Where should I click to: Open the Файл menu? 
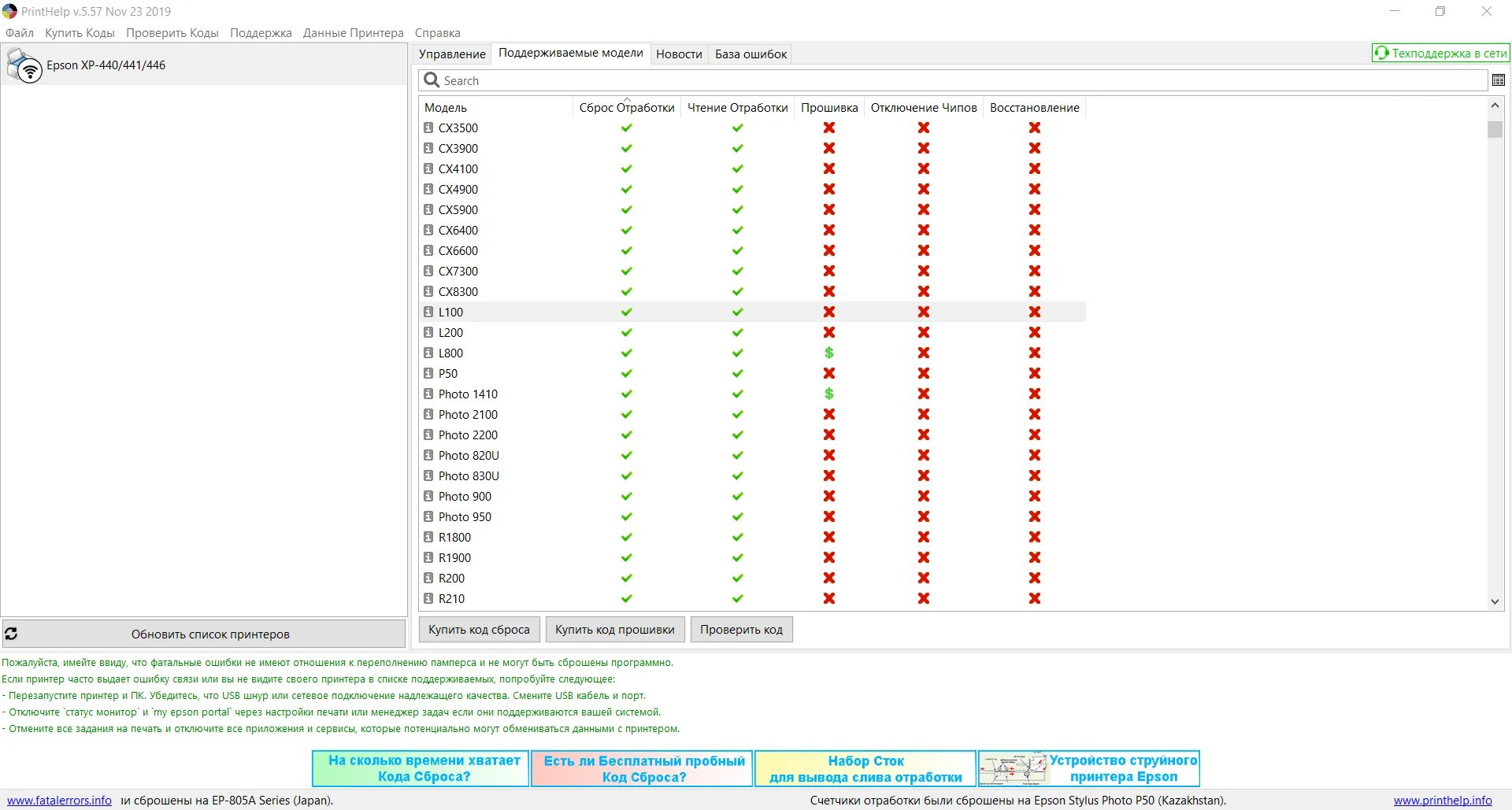tap(20, 33)
